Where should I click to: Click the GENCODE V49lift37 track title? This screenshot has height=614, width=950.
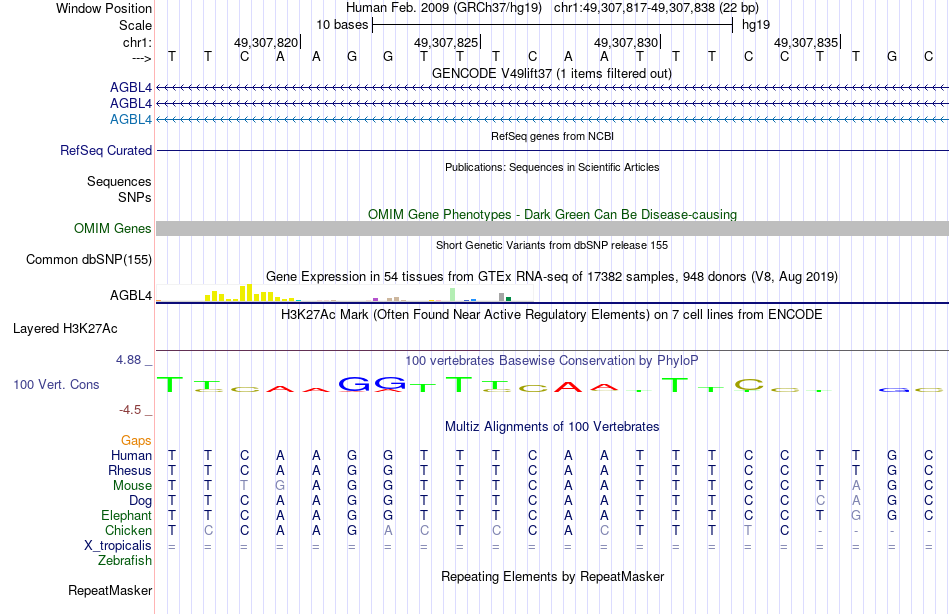552,73
